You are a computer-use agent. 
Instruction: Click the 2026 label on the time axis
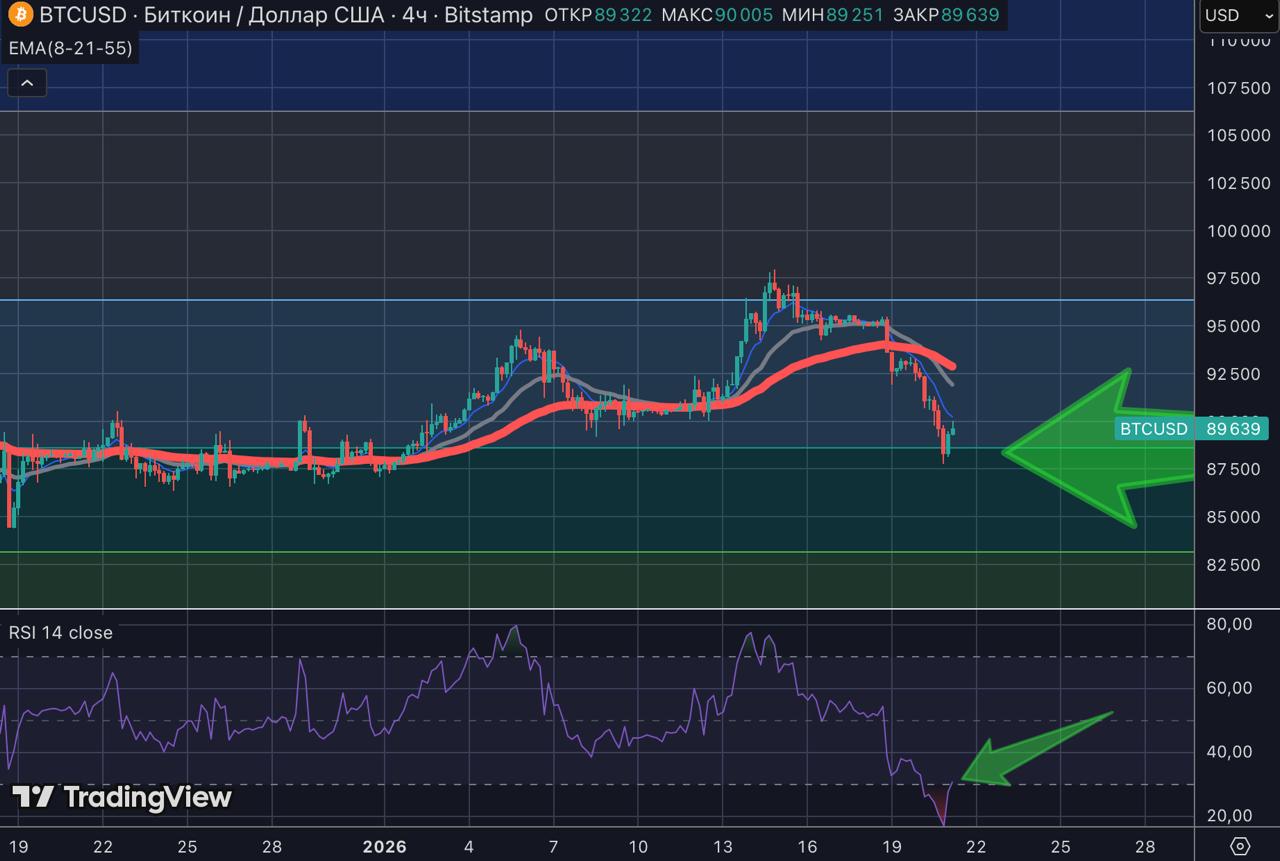[384, 846]
